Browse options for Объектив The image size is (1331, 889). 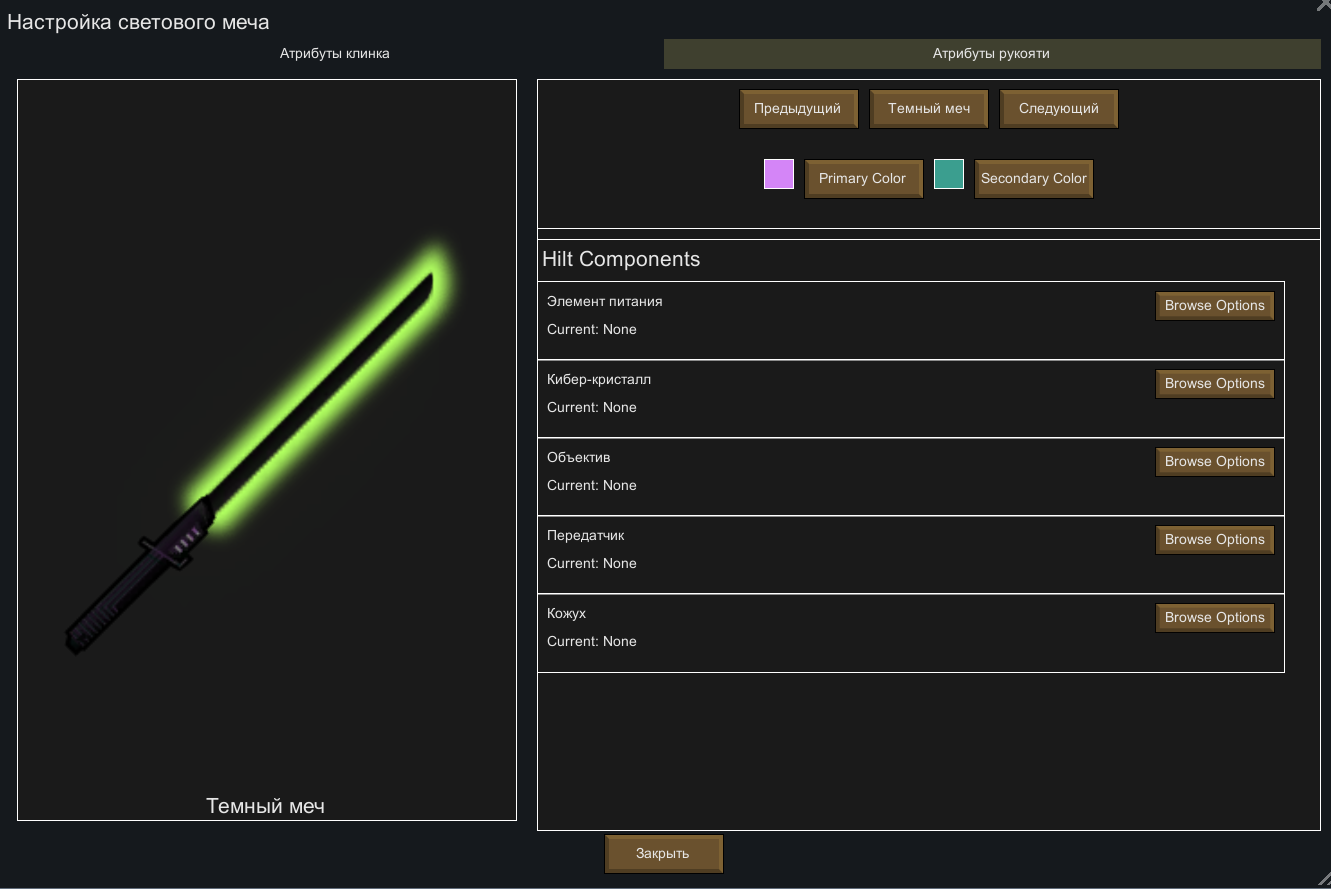click(1214, 462)
